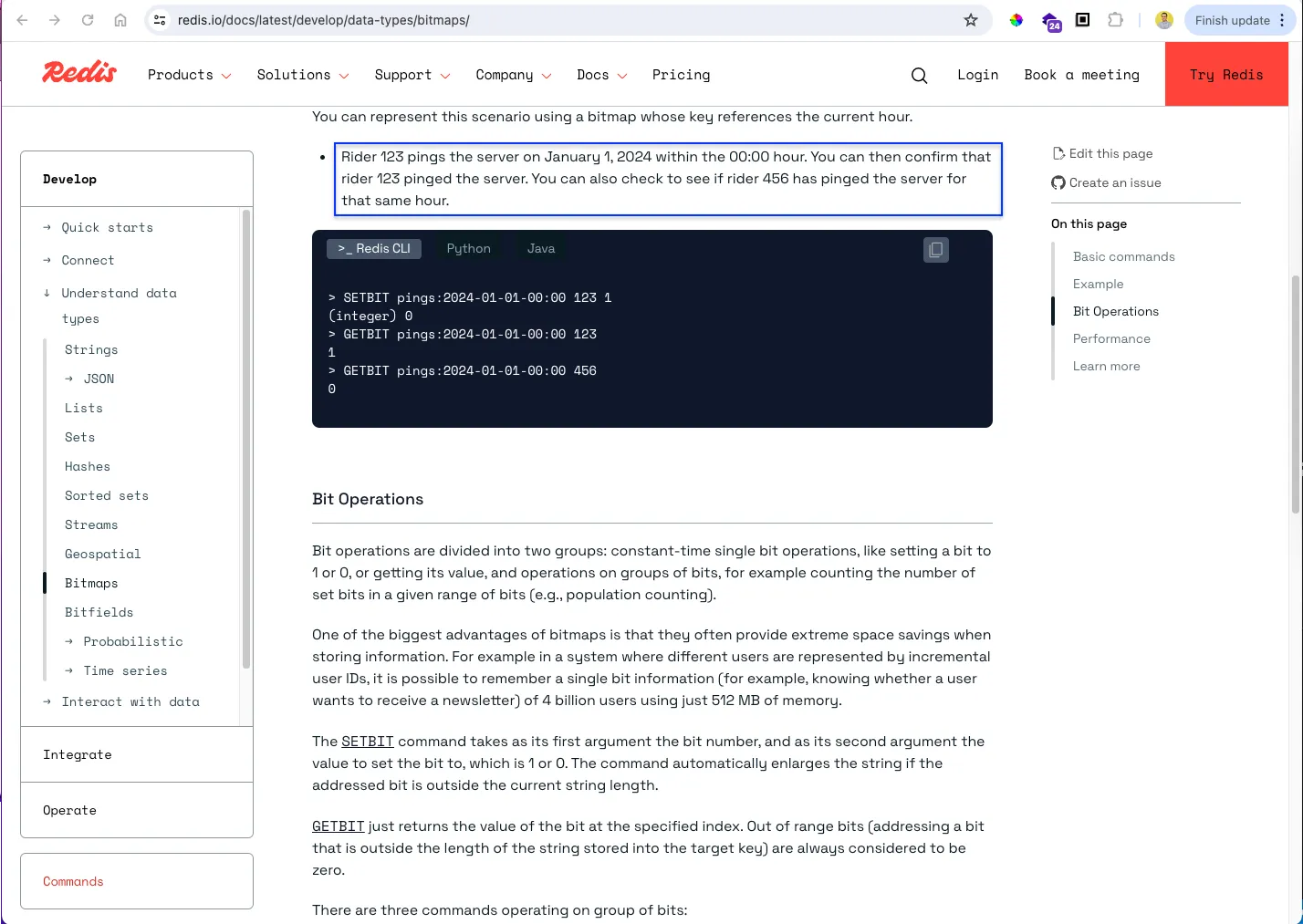Open the Develop sidebar section
The image size is (1303, 924).
pos(137,179)
